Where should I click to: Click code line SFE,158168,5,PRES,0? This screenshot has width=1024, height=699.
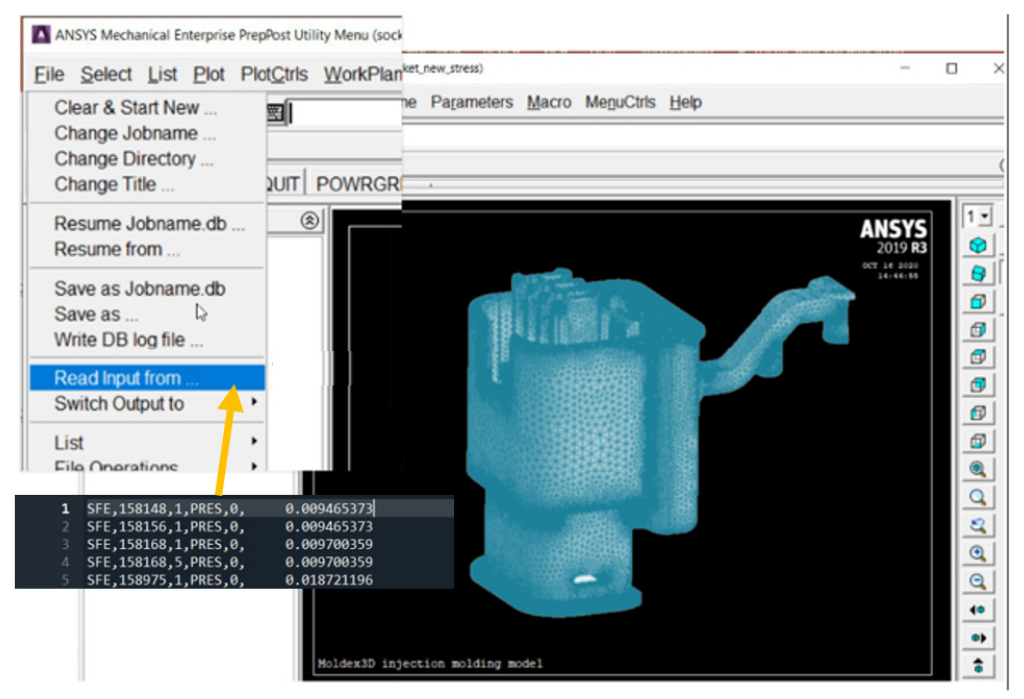click(231, 562)
